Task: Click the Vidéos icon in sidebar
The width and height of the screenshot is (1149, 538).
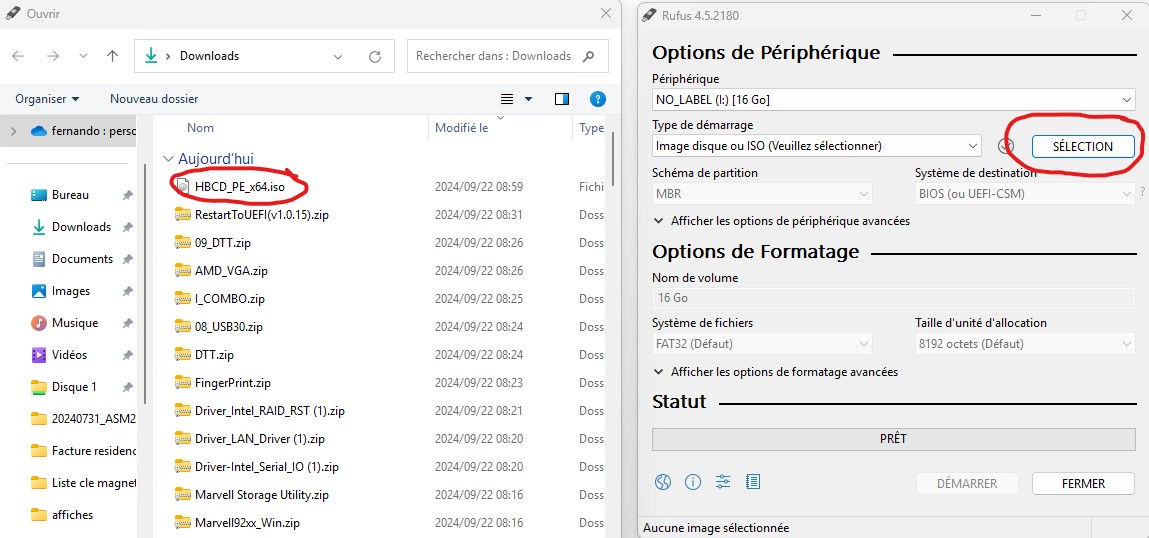Action: [x=39, y=355]
